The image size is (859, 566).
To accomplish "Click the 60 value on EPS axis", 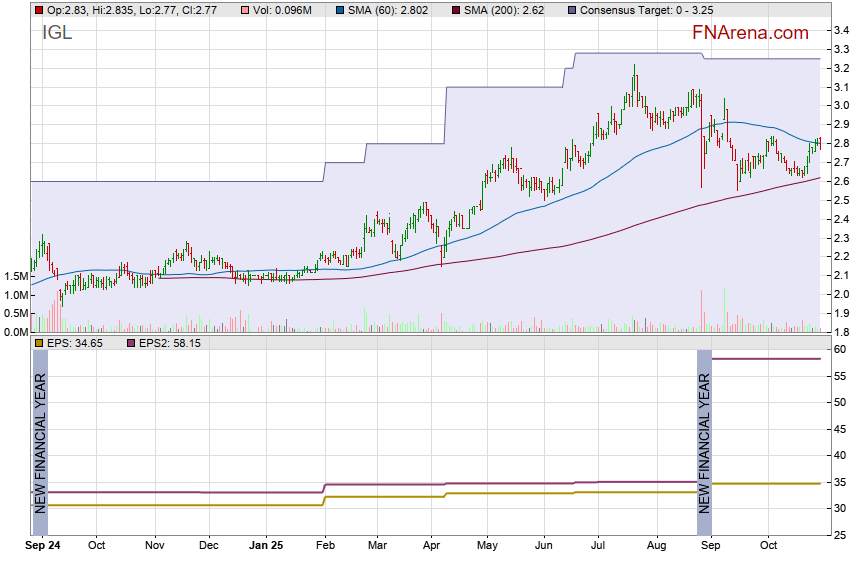I will [x=840, y=350].
